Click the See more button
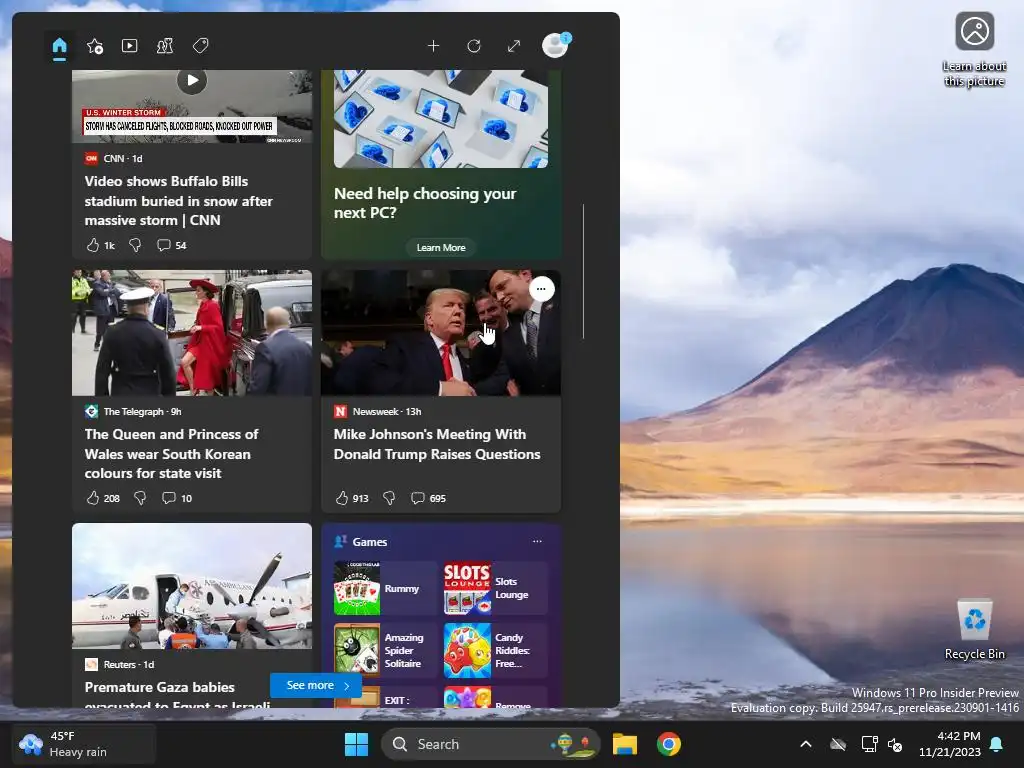The height and width of the screenshot is (768, 1024). point(315,685)
